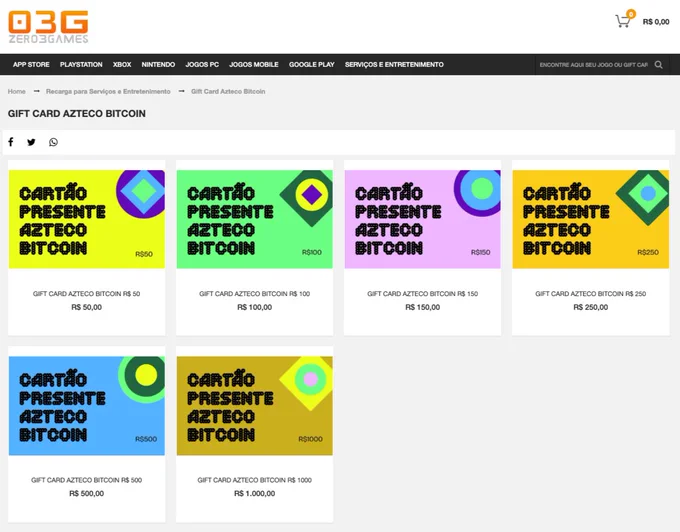
Task: Click the R$ 250,00 price
Action: point(591,307)
